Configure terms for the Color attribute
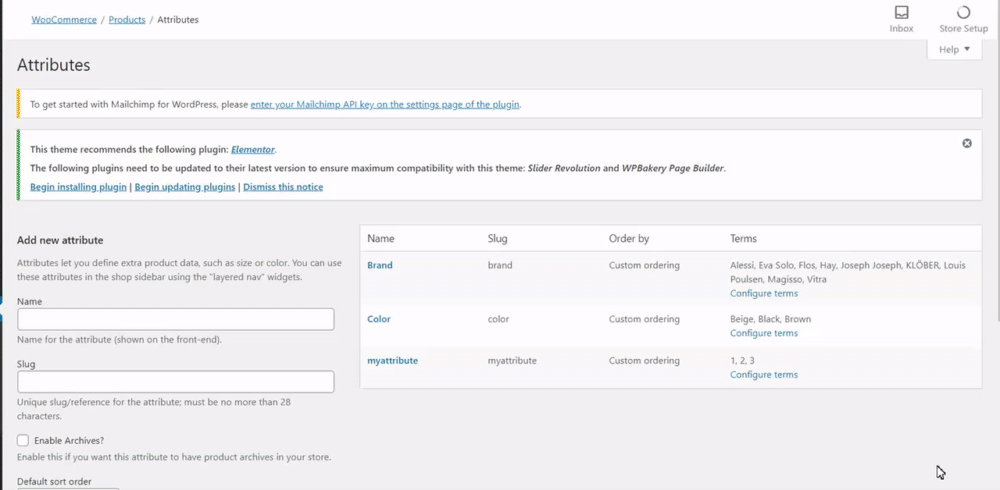The height and width of the screenshot is (490, 1000). [x=764, y=333]
